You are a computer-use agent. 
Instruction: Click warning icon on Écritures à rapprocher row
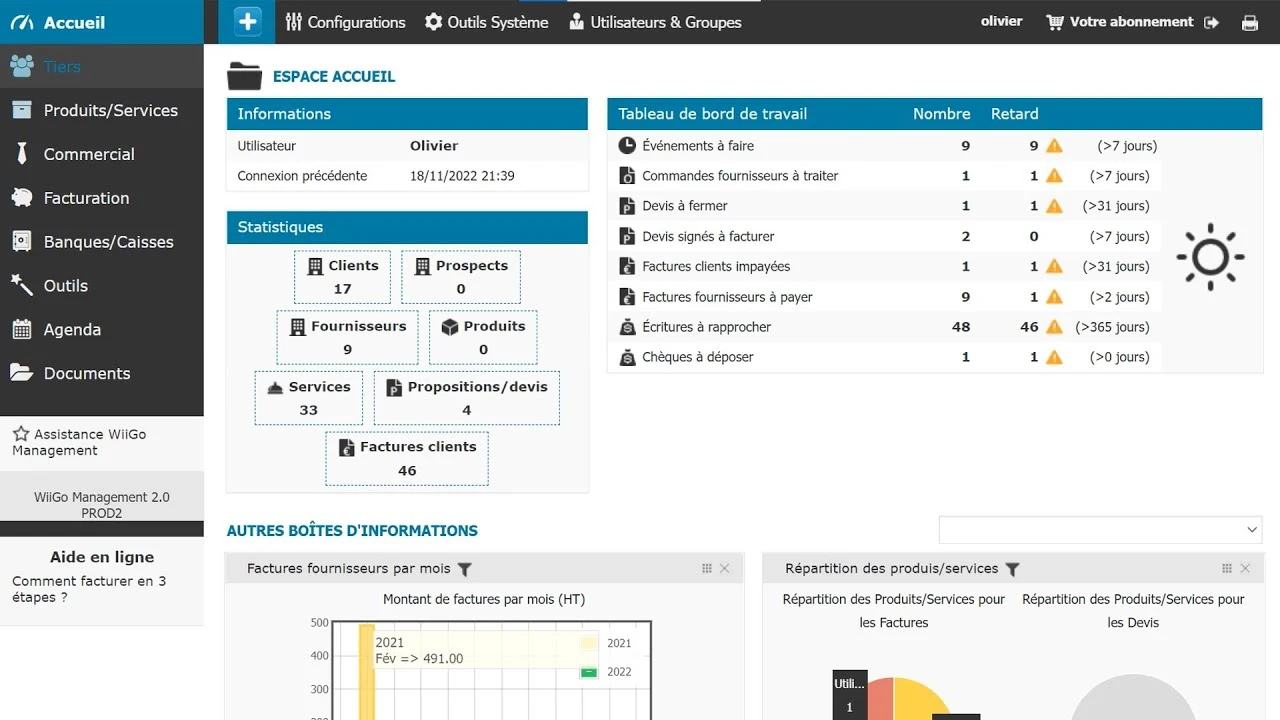[x=1056, y=327]
